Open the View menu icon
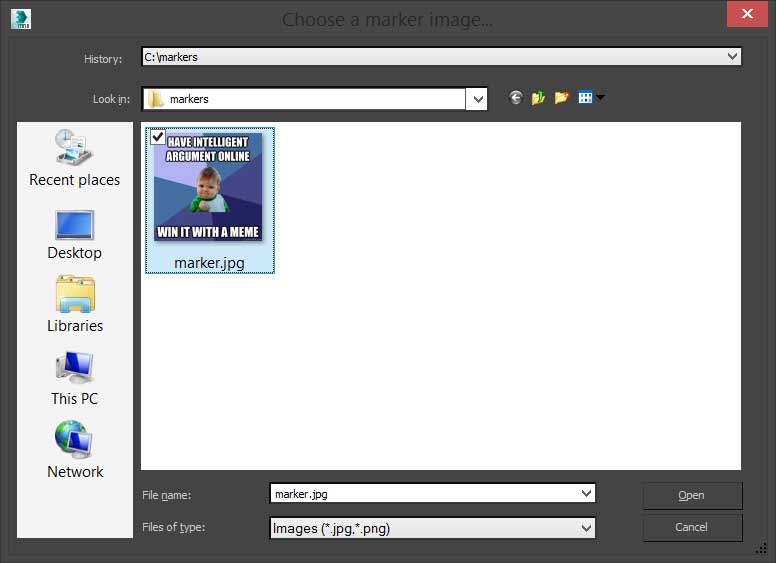776x563 pixels. point(591,97)
